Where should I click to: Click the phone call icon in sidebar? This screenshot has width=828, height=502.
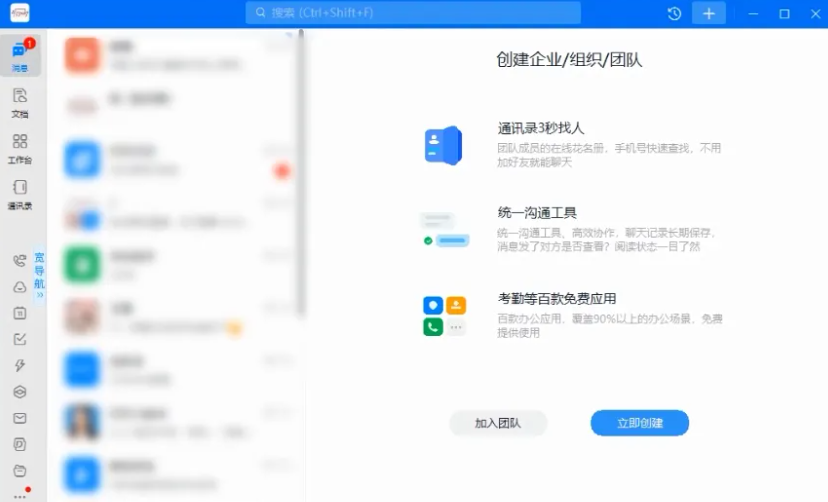tap(20, 261)
